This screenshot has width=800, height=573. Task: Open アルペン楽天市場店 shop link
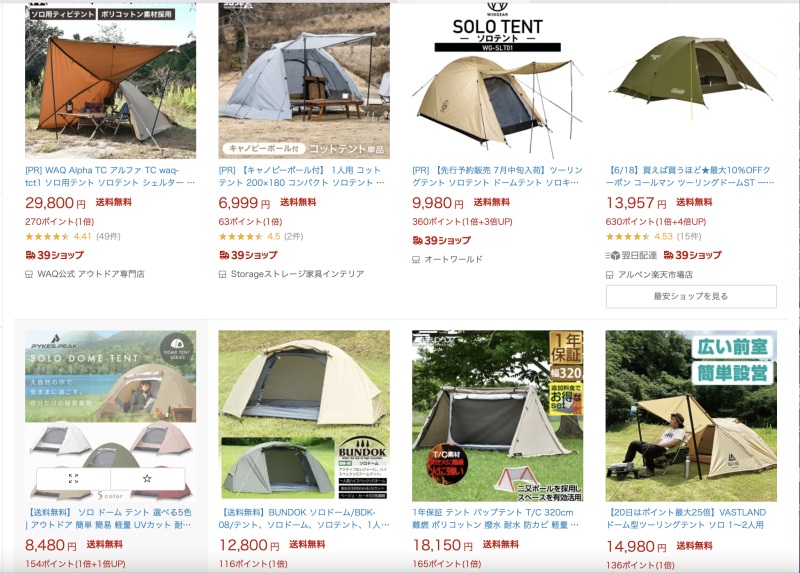[655, 275]
